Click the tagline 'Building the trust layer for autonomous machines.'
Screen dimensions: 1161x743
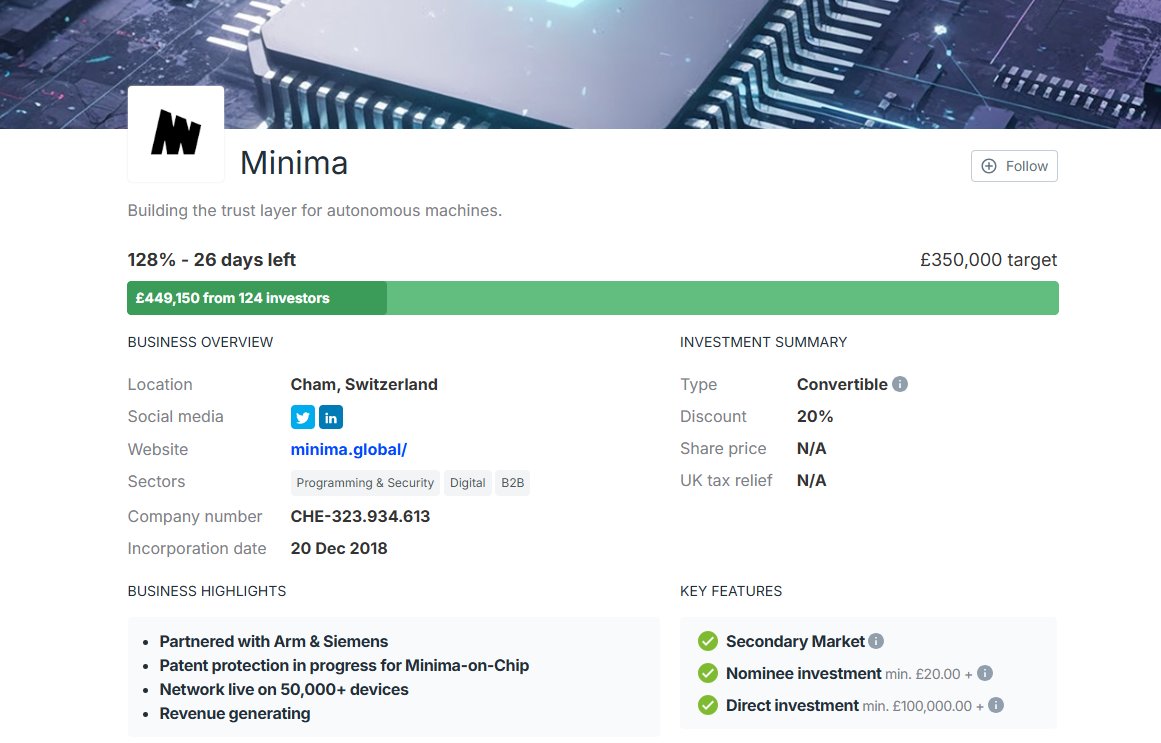(315, 210)
